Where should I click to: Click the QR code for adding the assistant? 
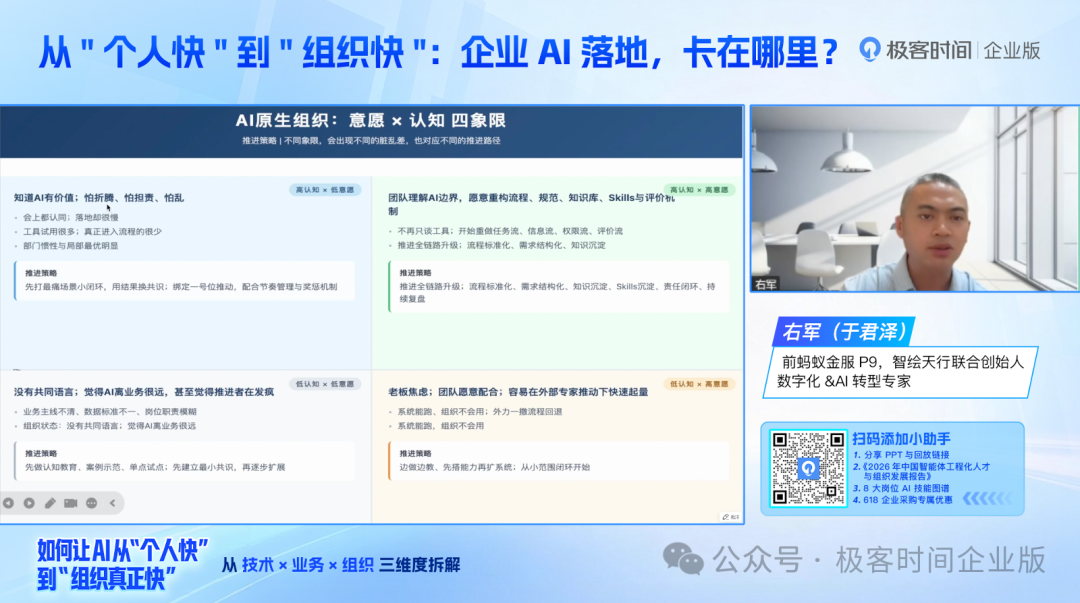coord(808,469)
